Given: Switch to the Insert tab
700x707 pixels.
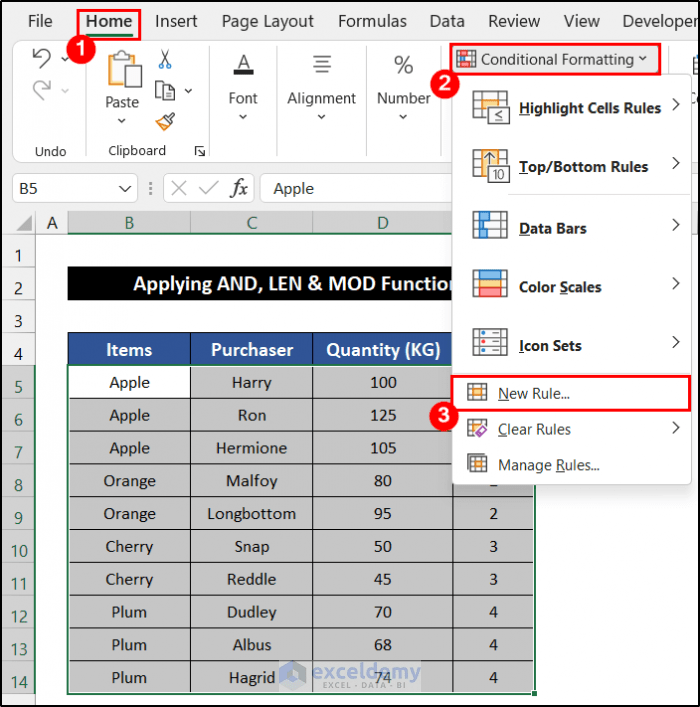Looking at the screenshot, I should (x=176, y=21).
